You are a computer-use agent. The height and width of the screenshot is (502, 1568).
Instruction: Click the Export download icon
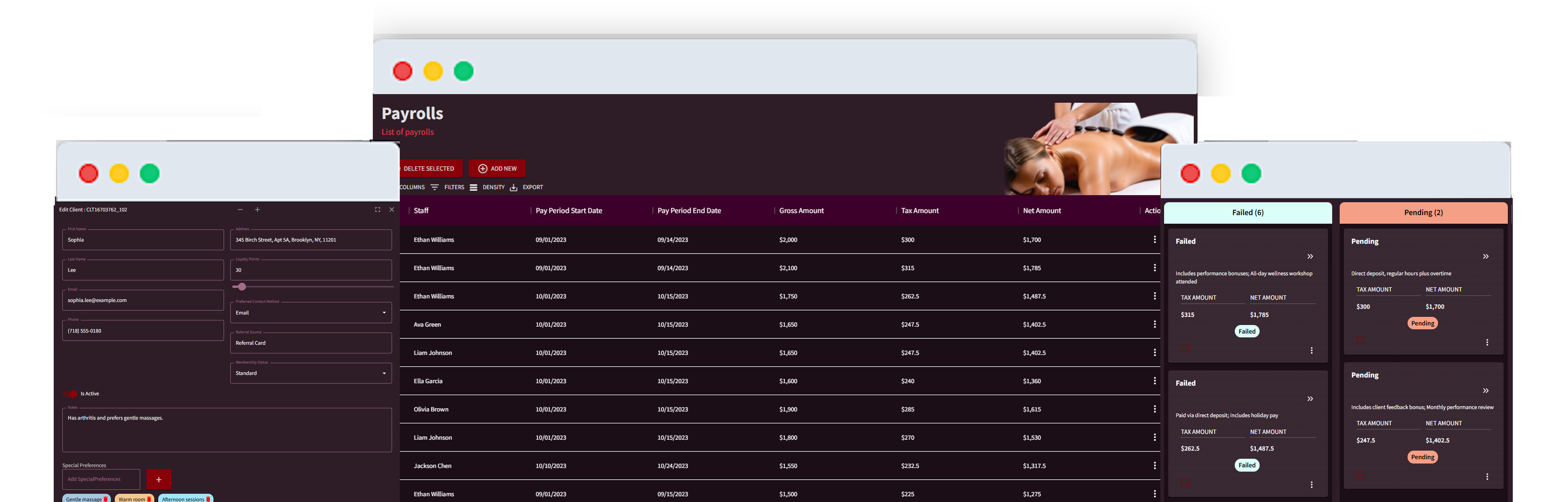pos(514,187)
